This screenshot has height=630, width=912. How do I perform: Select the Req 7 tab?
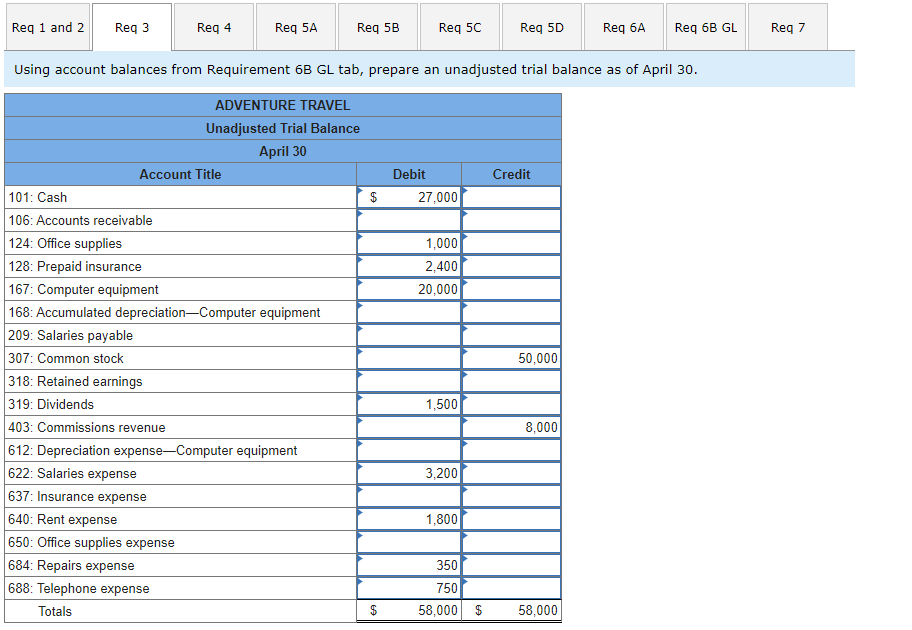788,27
